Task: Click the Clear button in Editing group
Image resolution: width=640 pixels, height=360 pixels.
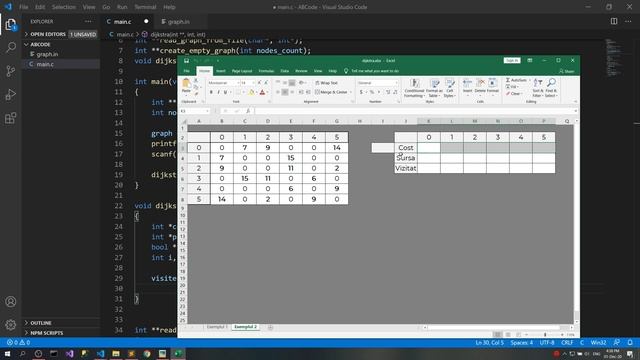Action: [x=513, y=94]
